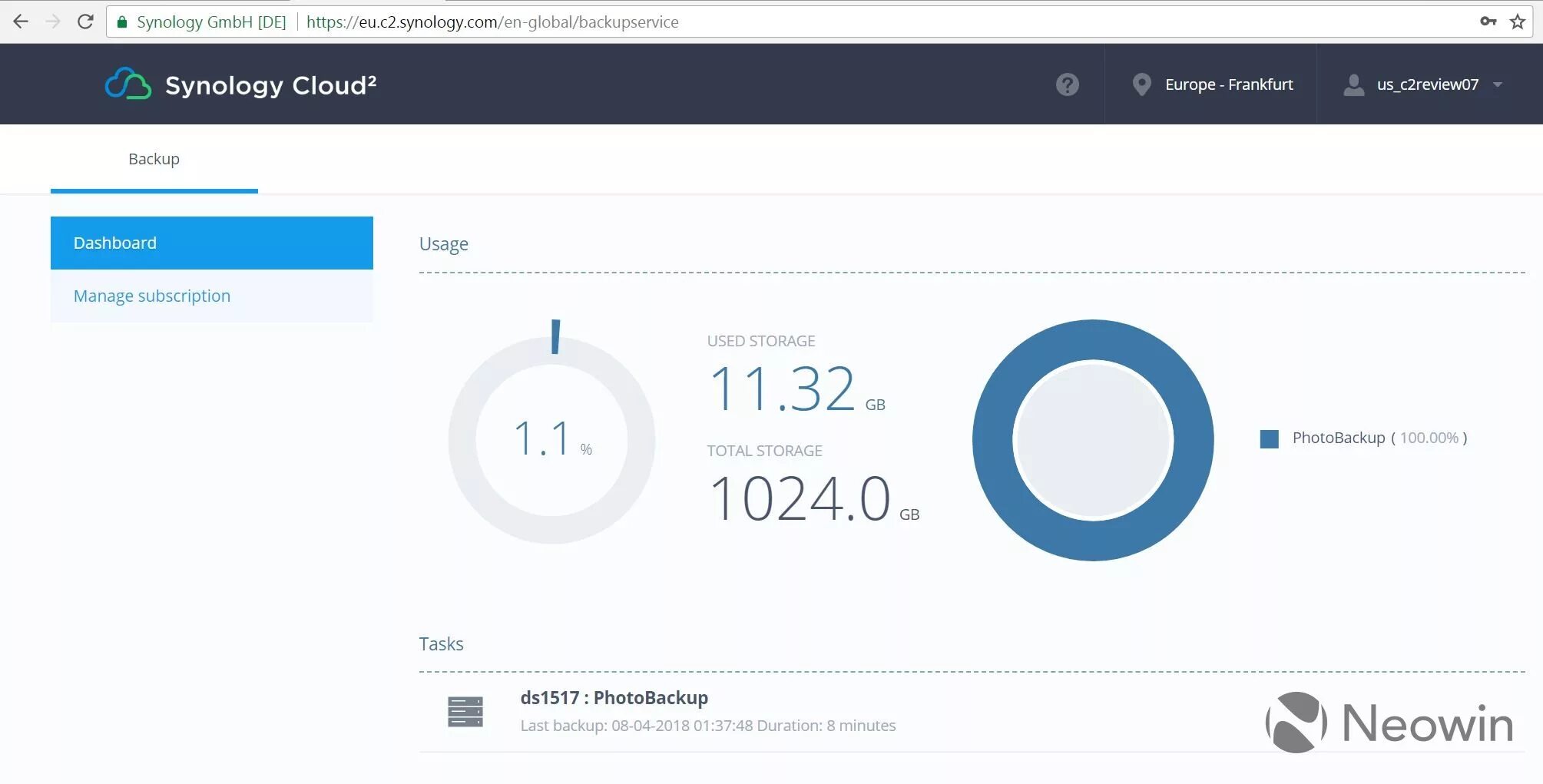
Task: Click the PhotoBackup ( 100.00% ) legend label
Action: pos(1379,438)
